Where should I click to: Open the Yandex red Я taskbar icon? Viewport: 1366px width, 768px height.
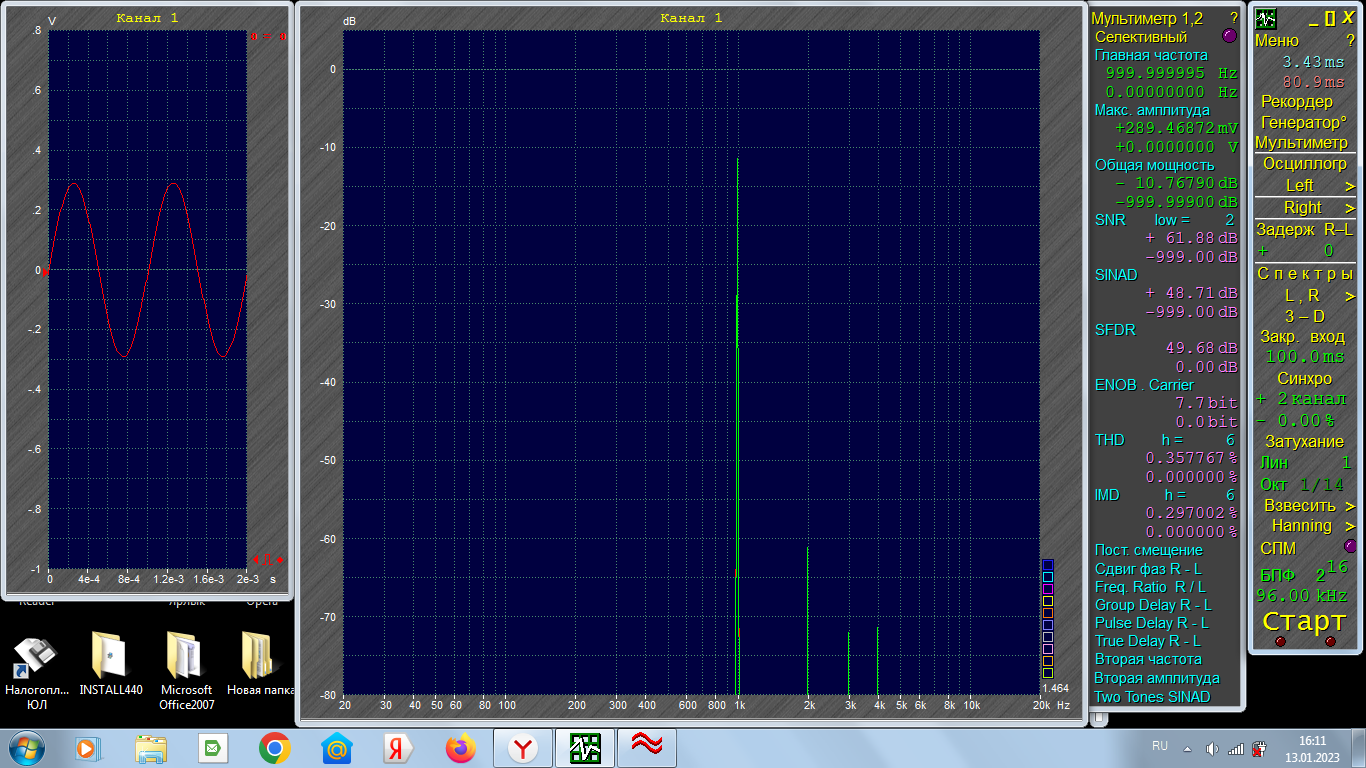pyautogui.click(x=399, y=748)
